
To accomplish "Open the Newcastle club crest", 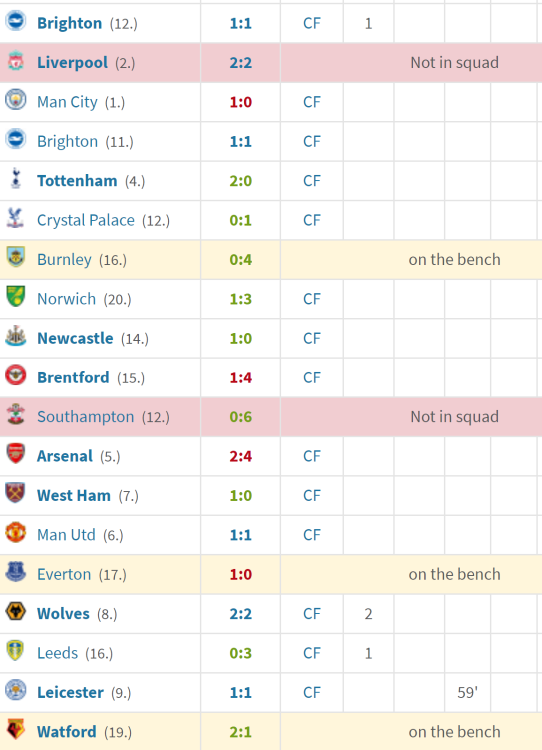I will [15, 336].
